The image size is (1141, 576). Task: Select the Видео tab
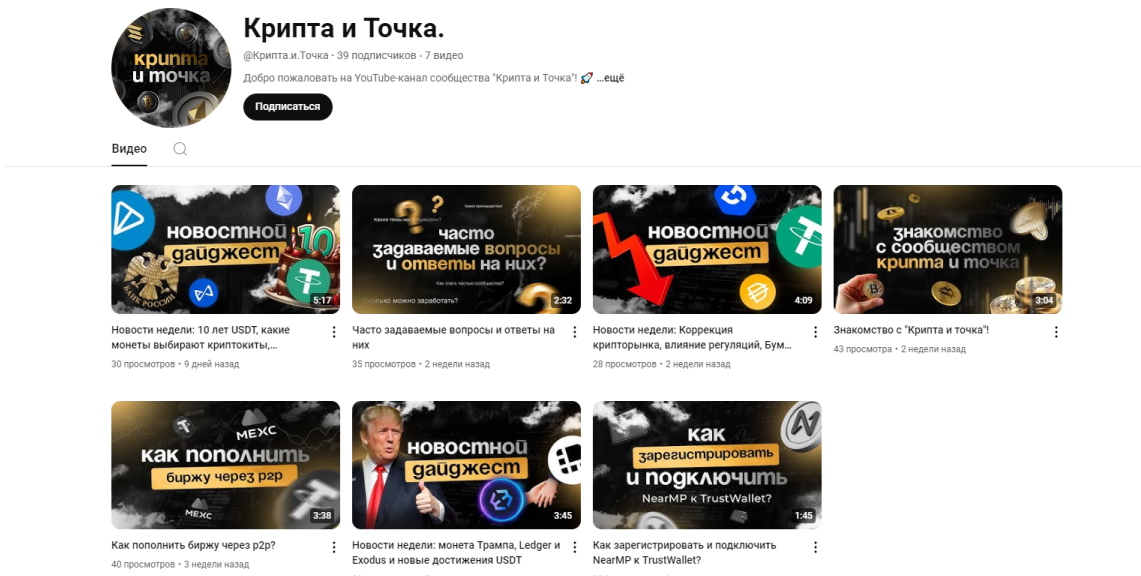click(x=129, y=149)
